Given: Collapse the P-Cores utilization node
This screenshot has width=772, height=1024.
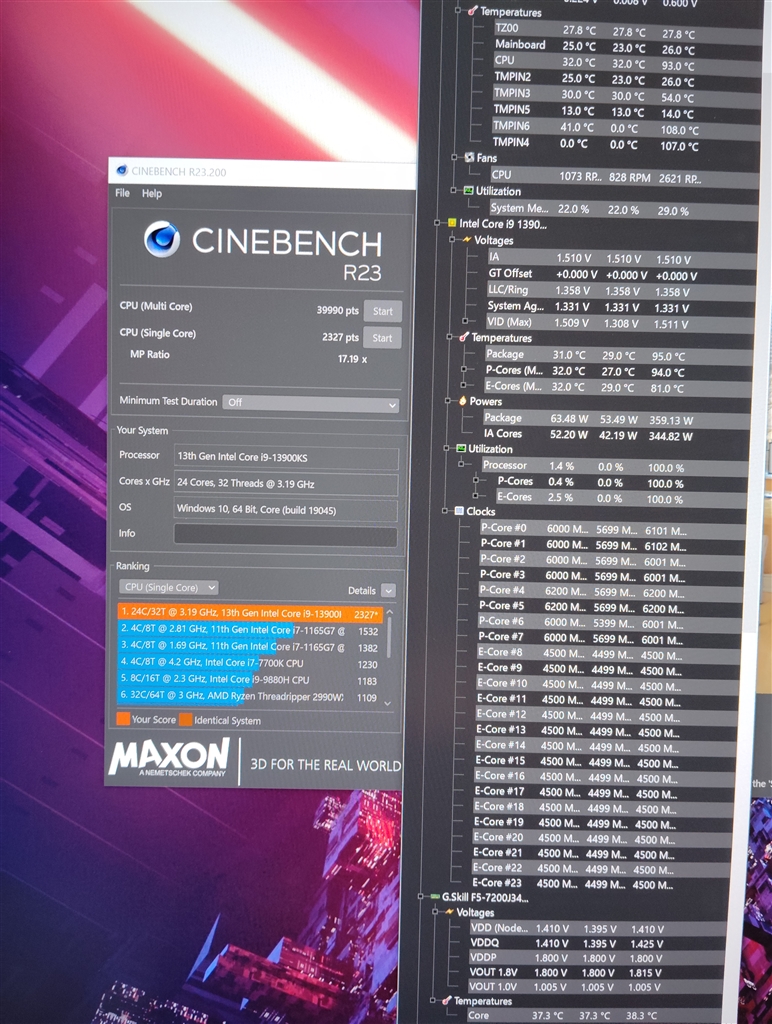Looking at the screenshot, I should 476,481.
